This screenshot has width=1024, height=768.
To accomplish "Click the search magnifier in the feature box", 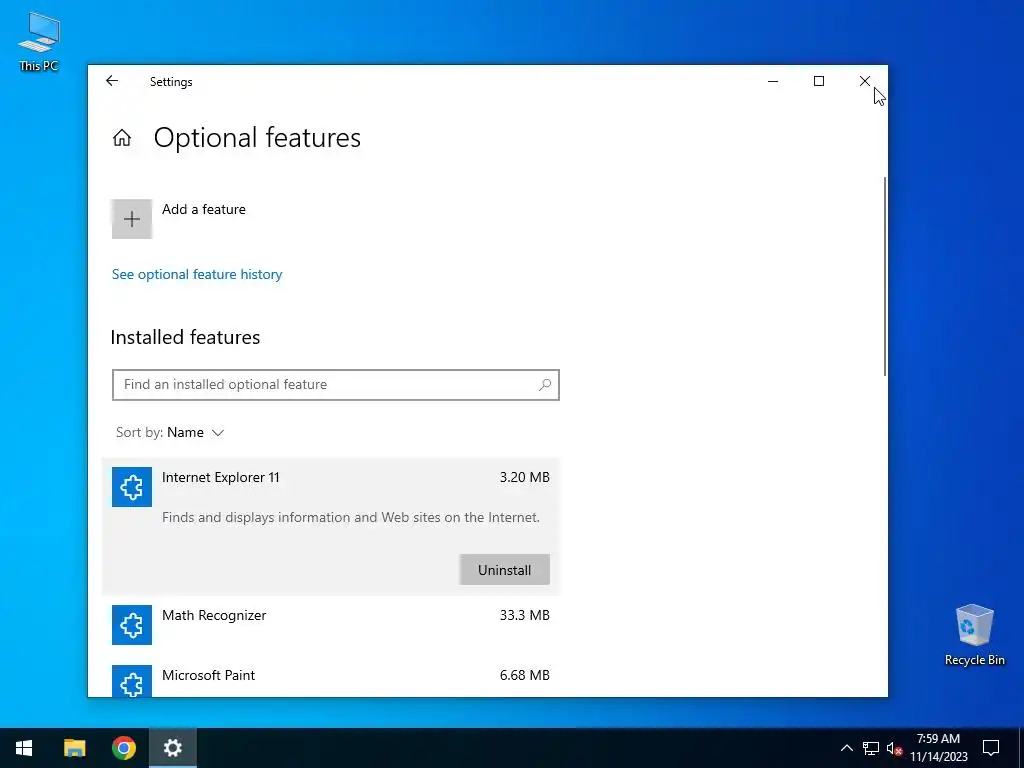I will [x=545, y=385].
